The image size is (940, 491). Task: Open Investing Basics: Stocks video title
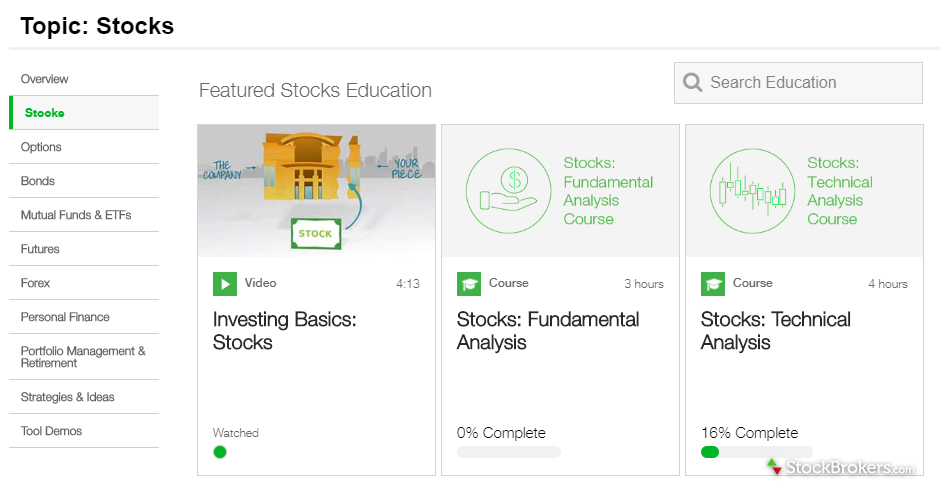pyautogui.click(x=284, y=331)
